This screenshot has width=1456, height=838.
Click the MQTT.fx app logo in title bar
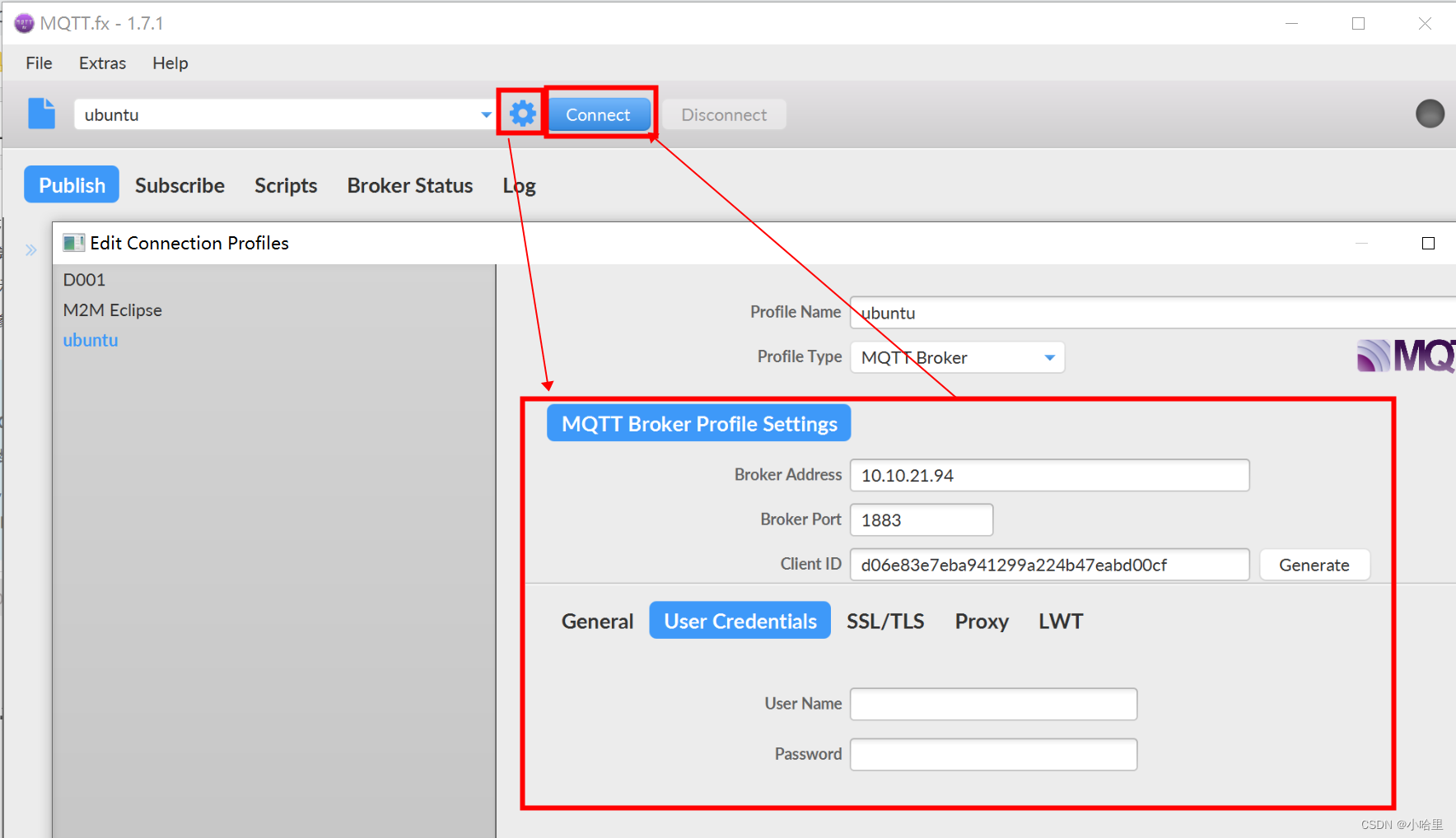(x=25, y=23)
